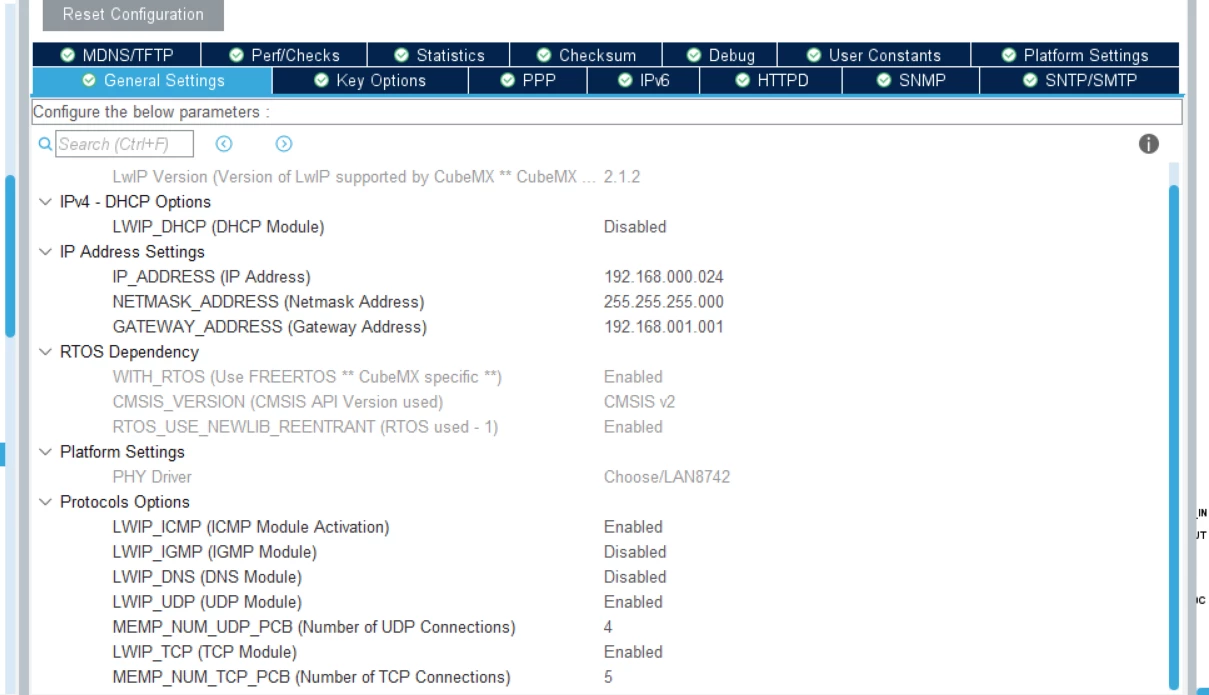Select the LWIP_IGMP module row
Screen dimensions: 1209x695
click(x=600, y=552)
